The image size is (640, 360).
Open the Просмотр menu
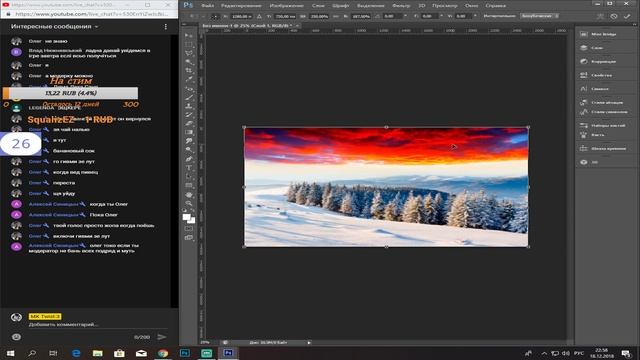coord(445,6)
